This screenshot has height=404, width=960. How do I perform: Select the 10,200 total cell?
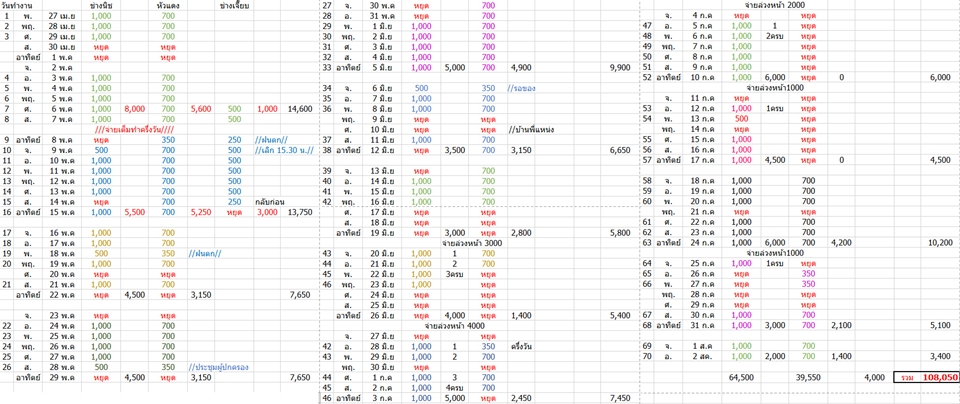click(x=939, y=244)
